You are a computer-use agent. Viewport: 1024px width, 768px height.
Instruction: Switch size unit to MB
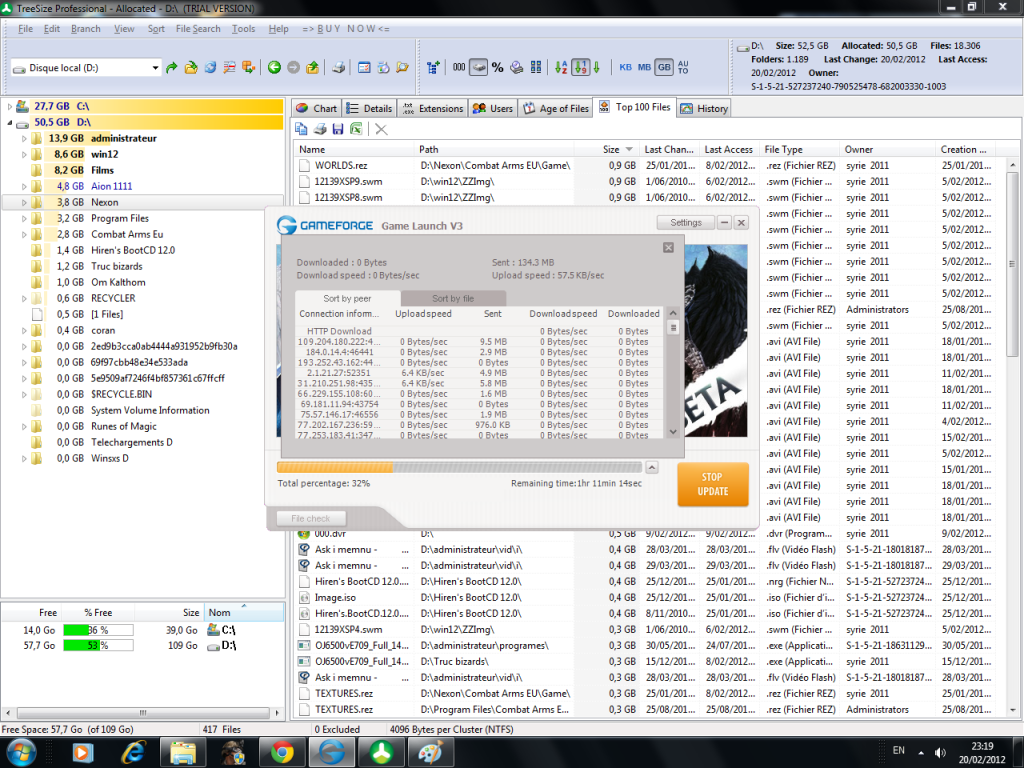645,68
